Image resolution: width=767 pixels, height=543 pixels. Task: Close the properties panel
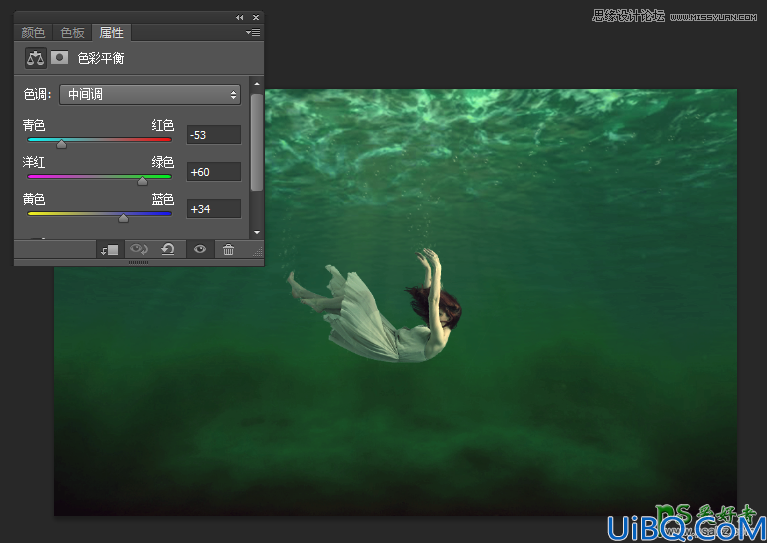pyautogui.click(x=256, y=18)
